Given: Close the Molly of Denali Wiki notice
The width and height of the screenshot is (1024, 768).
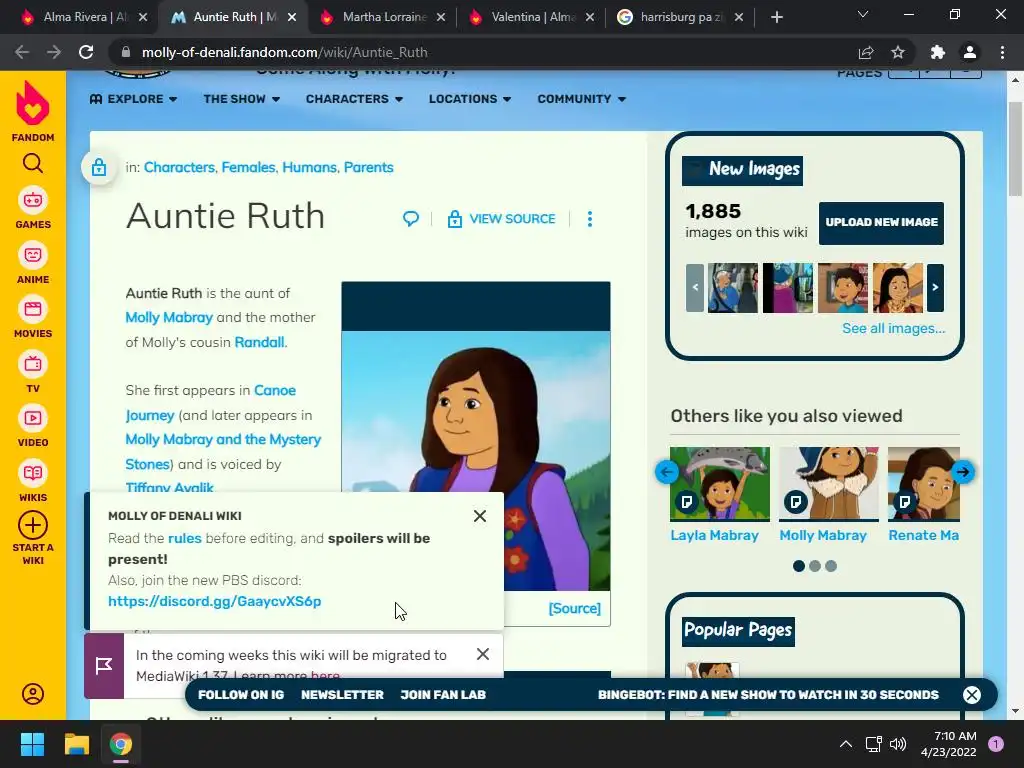Looking at the screenshot, I should click(480, 516).
